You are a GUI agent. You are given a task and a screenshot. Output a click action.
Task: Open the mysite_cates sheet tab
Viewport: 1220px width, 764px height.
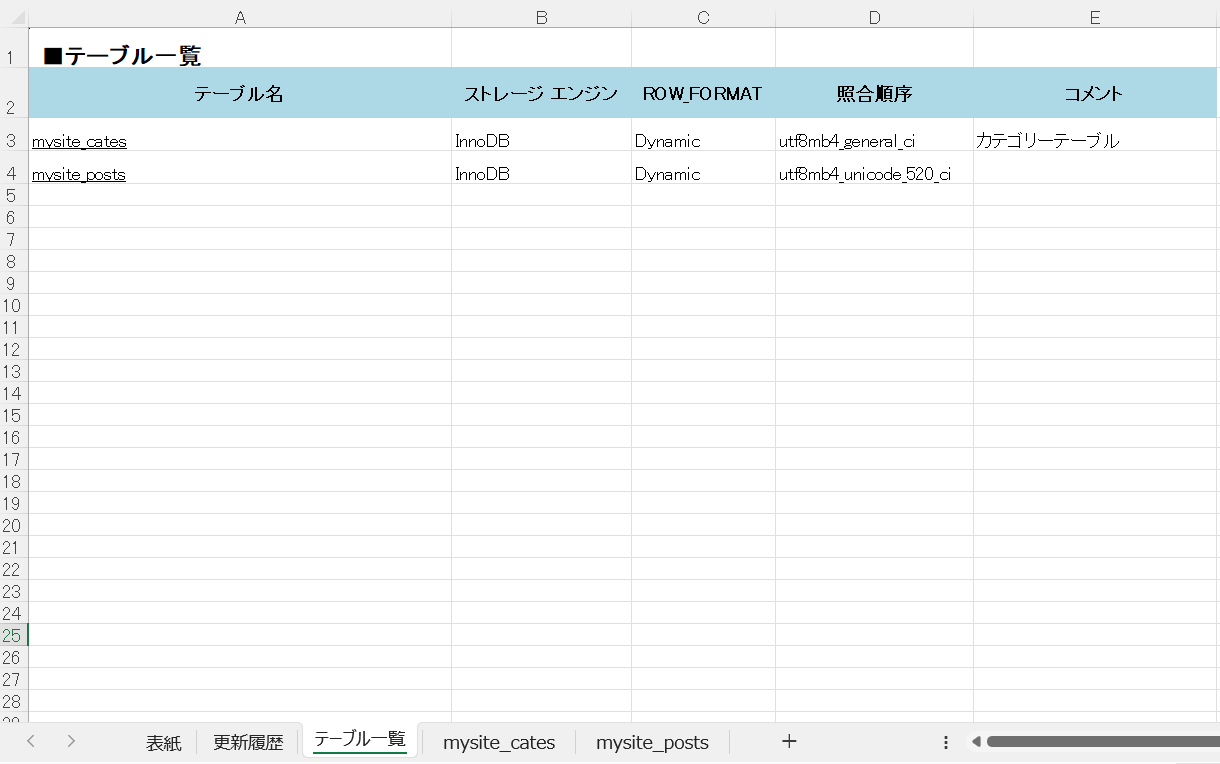click(499, 742)
